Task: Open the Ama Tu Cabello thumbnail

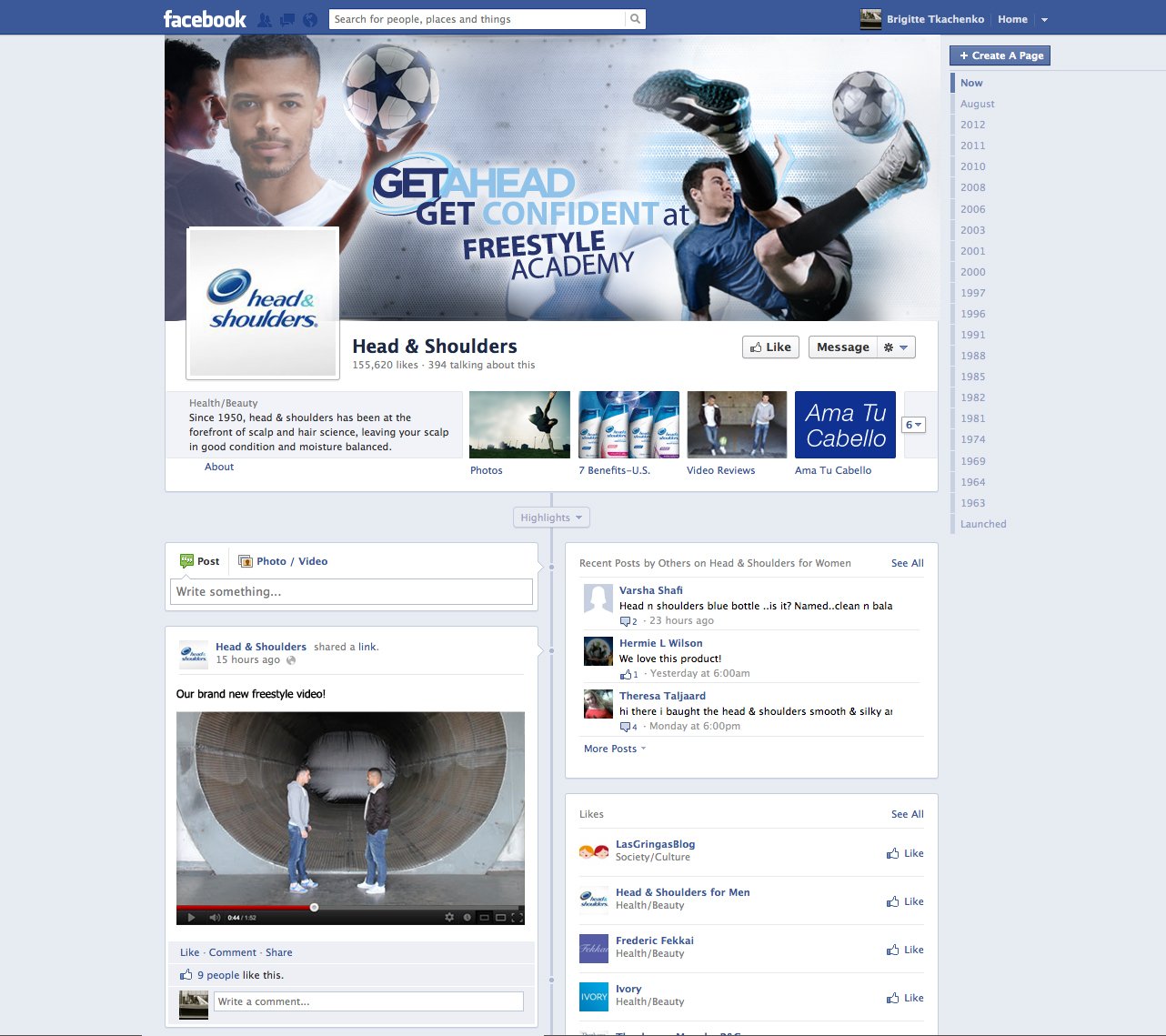Action: [845, 425]
